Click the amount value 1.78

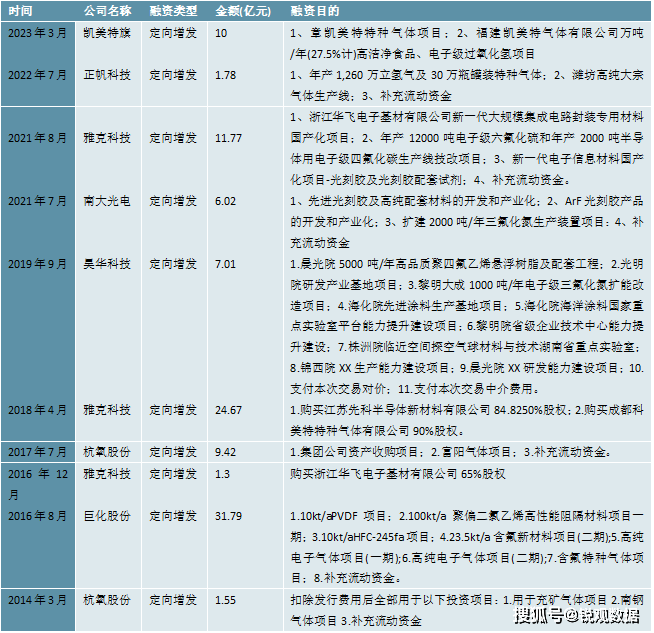225,75
